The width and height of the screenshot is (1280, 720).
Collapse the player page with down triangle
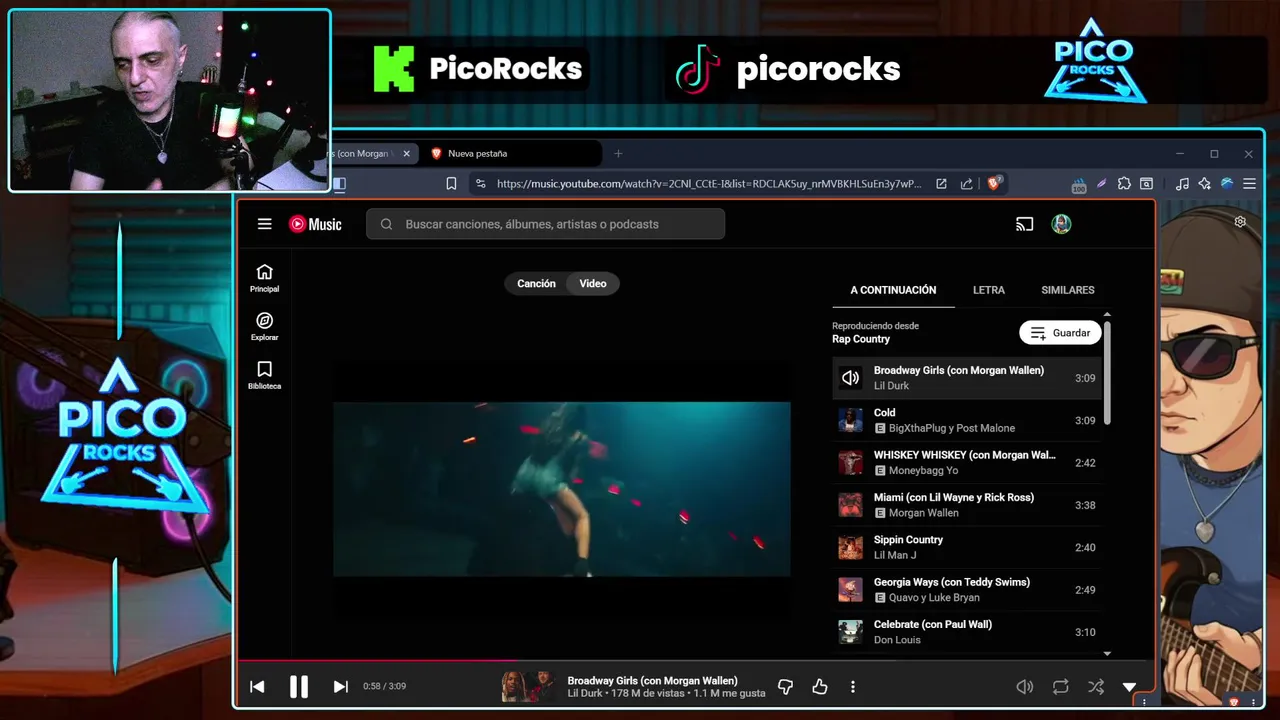click(1129, 687)
